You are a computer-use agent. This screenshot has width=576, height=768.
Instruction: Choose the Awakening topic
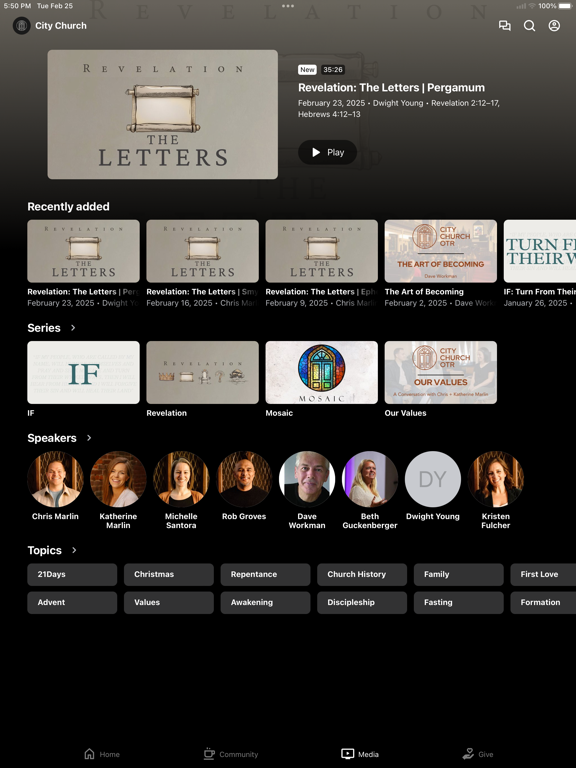pyautogui.click(x=265, y=602)
